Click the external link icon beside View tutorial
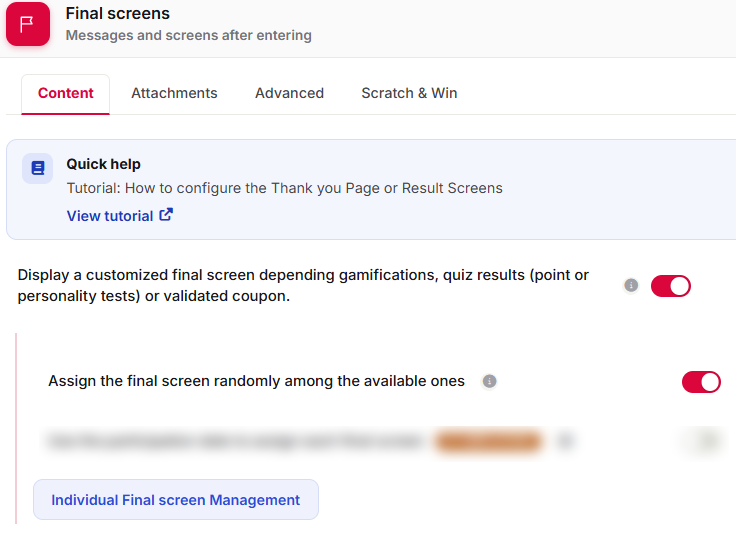 pos(166,214)
